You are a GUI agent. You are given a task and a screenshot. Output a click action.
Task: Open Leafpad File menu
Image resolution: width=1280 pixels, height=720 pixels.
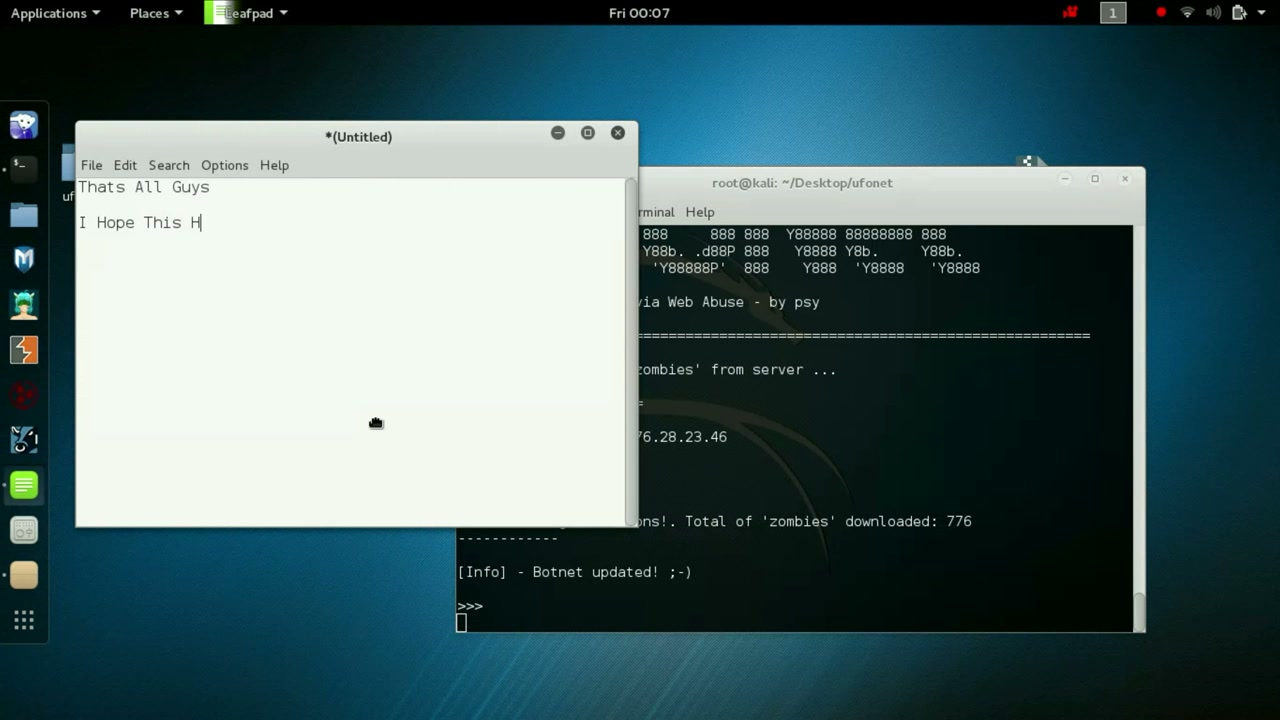[x=91, y=165]
